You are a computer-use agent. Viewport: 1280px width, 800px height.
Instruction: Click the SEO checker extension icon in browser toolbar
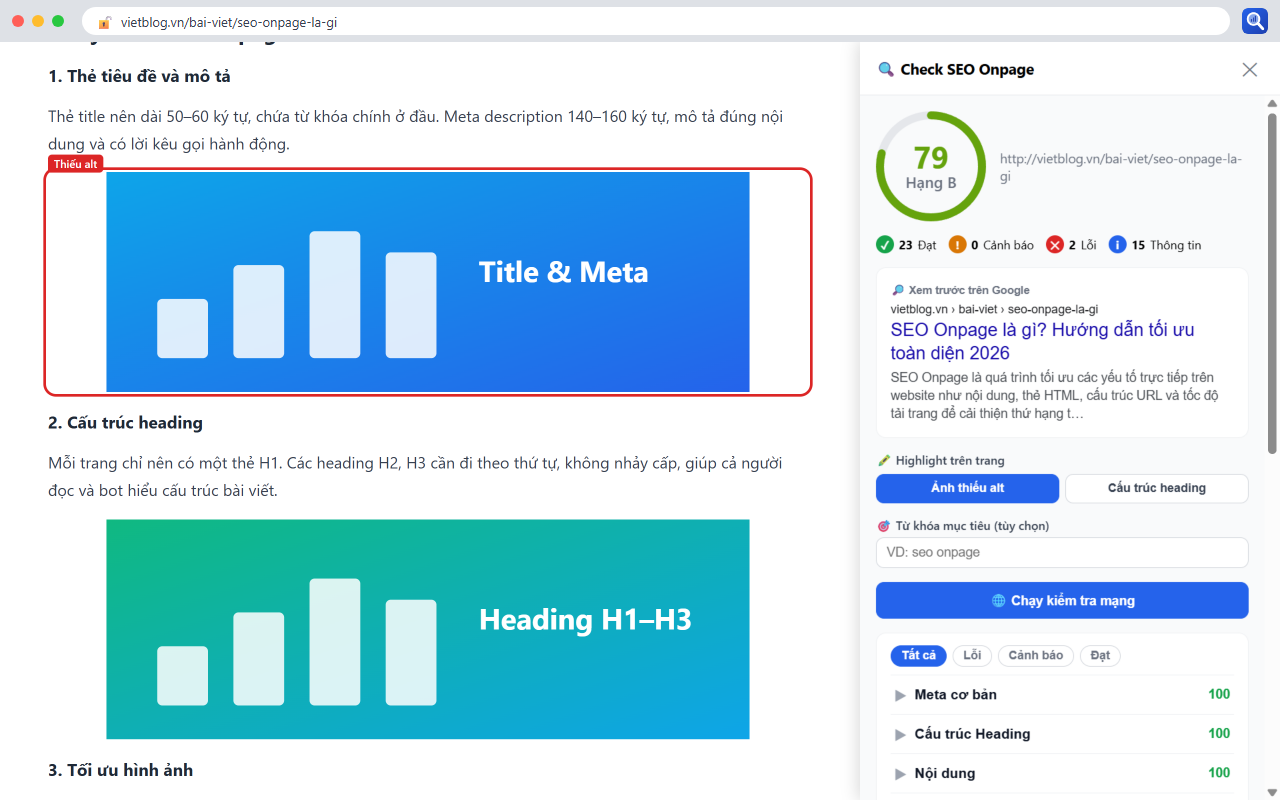click(x=1255, y=21)
